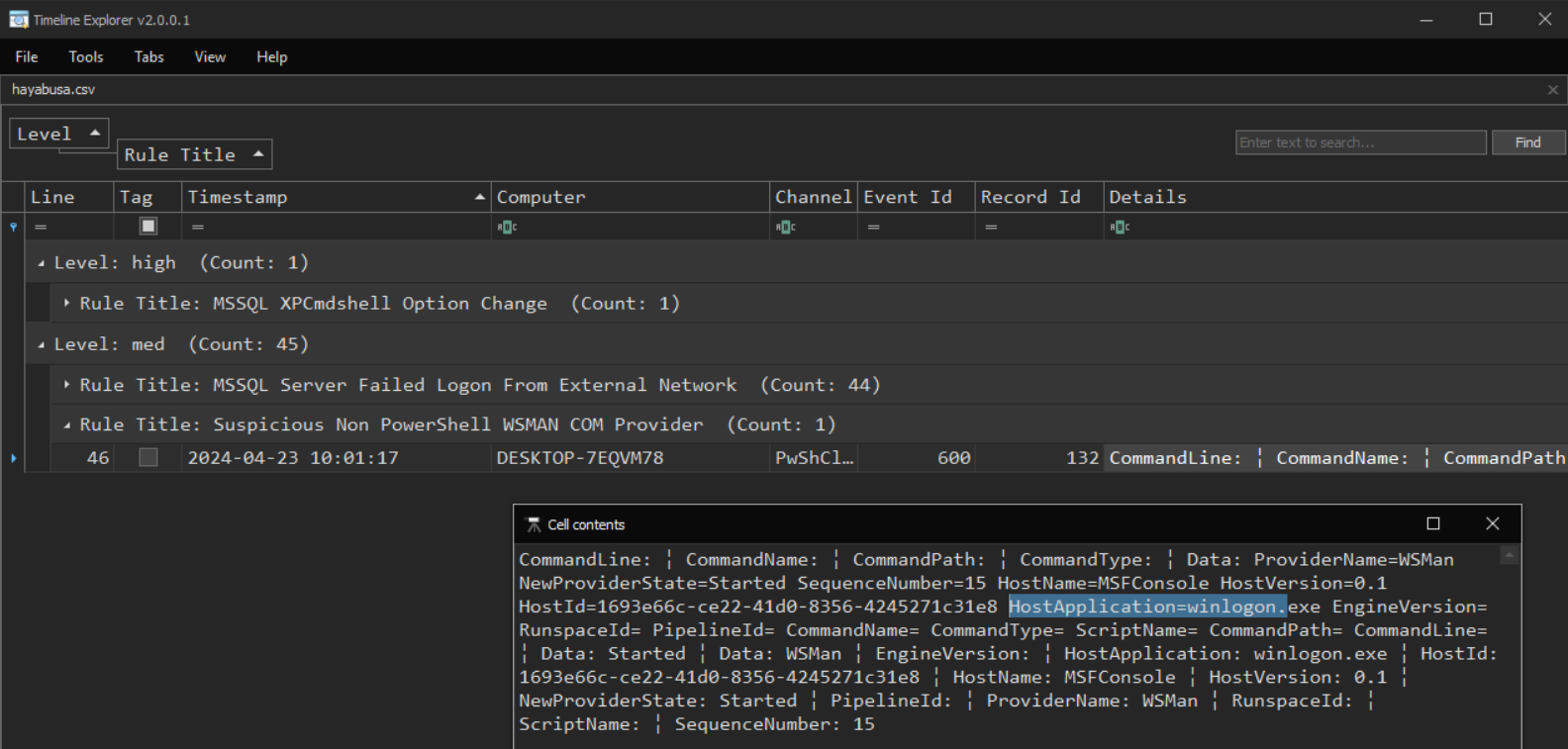This screenshot has width=1568, height=749.
Task: Open the Details column filter operator icon
Action: click(x=1120, y=227)
